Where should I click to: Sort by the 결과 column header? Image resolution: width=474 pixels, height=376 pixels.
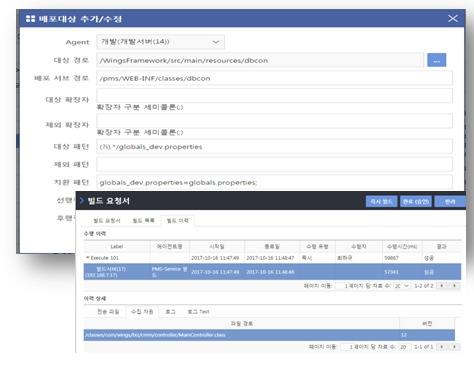click(442, 247)
